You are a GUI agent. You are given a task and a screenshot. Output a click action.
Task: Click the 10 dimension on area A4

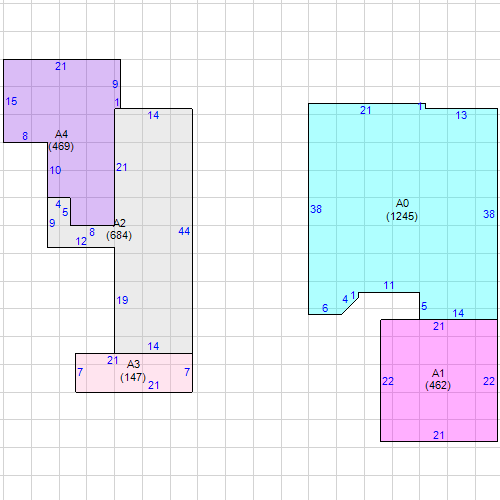point(55,170)
